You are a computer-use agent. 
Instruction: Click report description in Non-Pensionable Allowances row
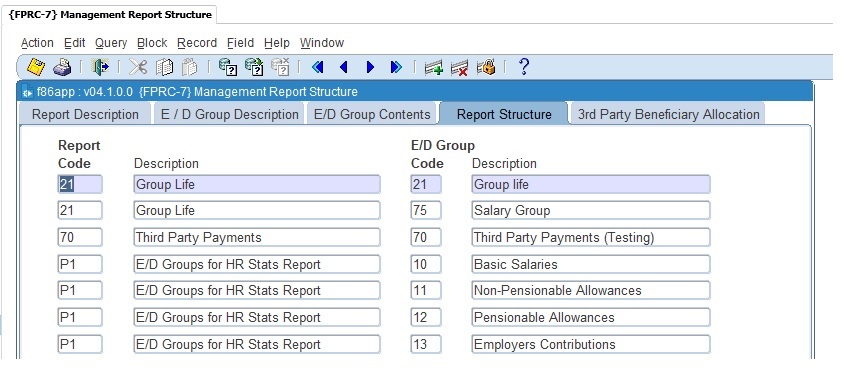point(257,290)
